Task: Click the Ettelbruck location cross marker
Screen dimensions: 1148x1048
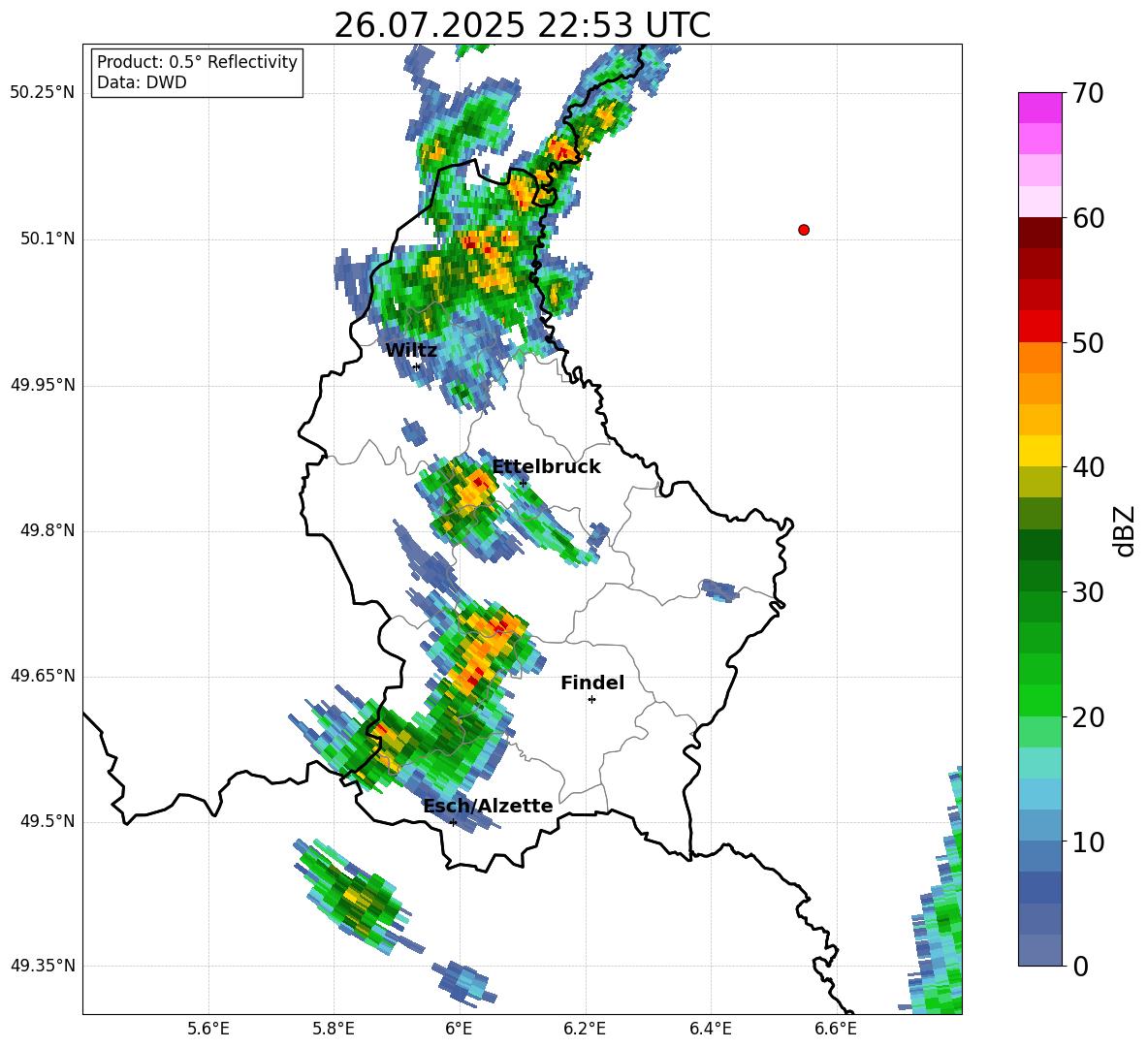Action: (523, 483)
